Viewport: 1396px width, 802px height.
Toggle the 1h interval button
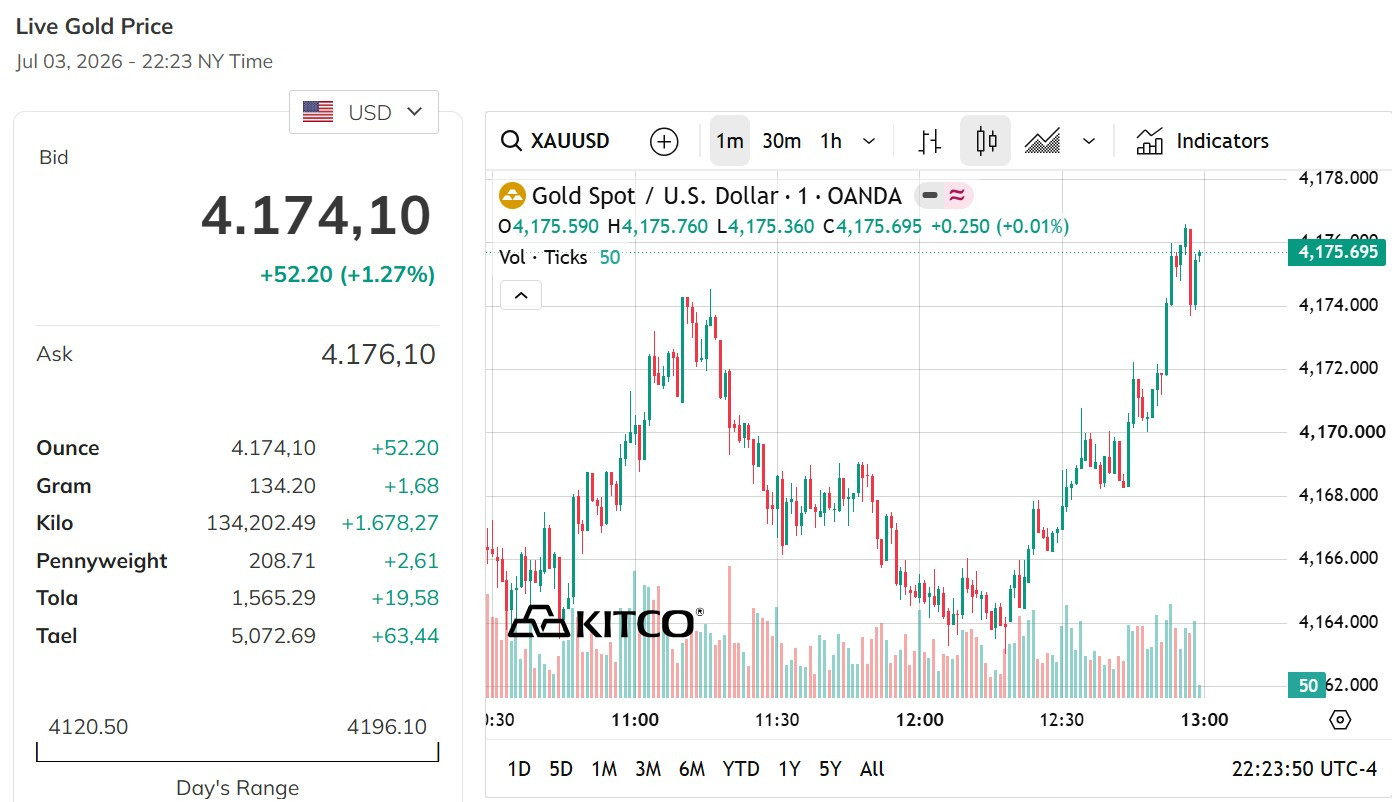(x=831, y=141)
